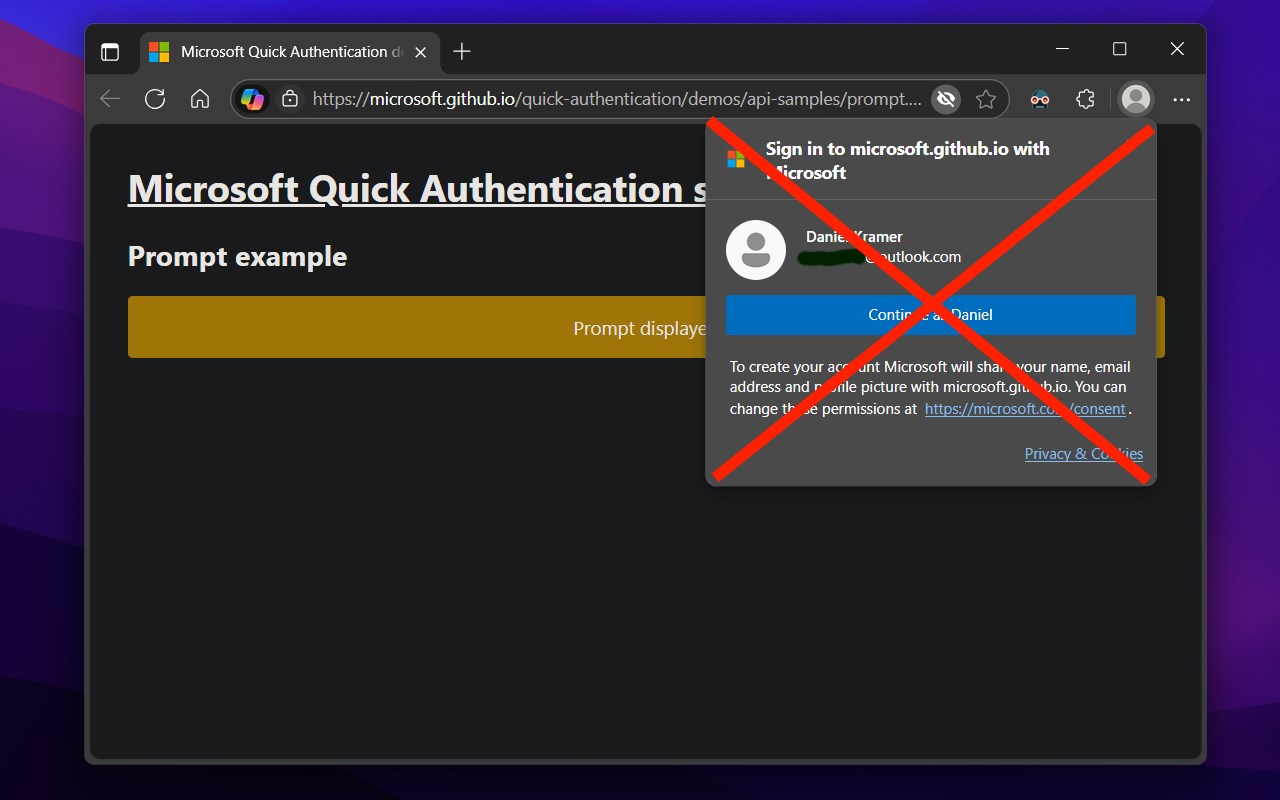Click the address bar URL

point(617,99)
